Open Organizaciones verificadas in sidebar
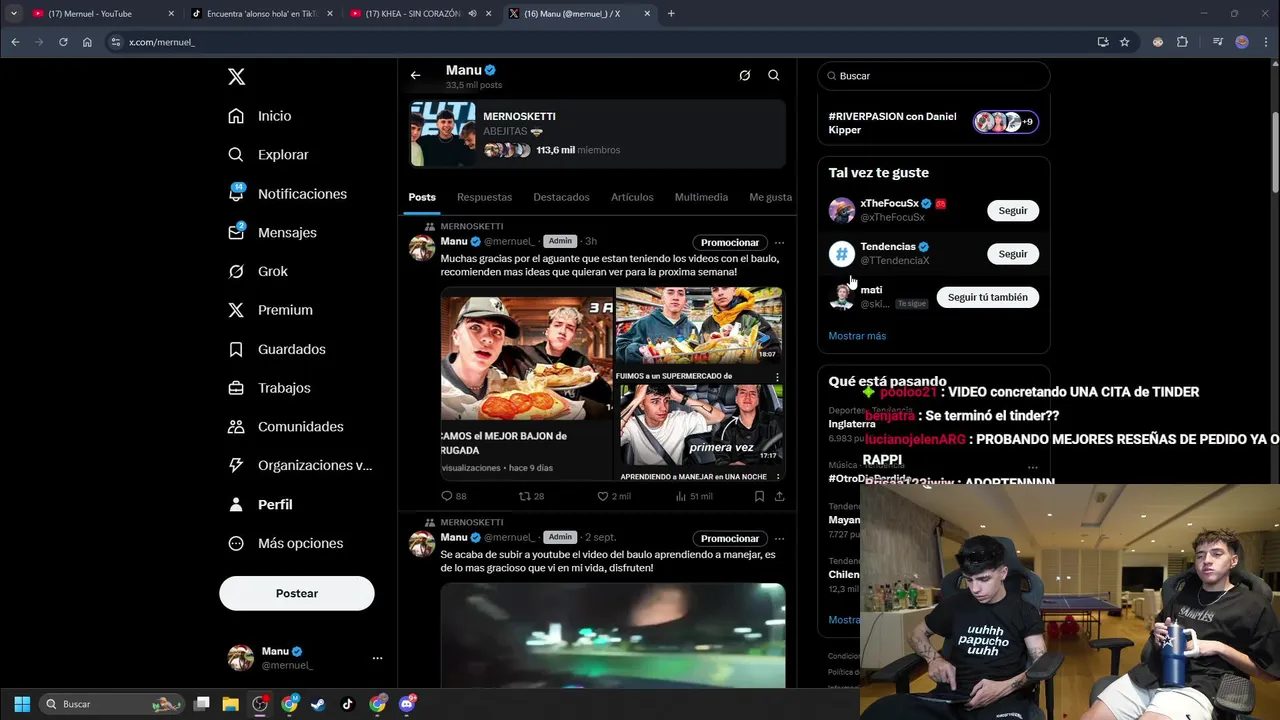 point(300,465)
